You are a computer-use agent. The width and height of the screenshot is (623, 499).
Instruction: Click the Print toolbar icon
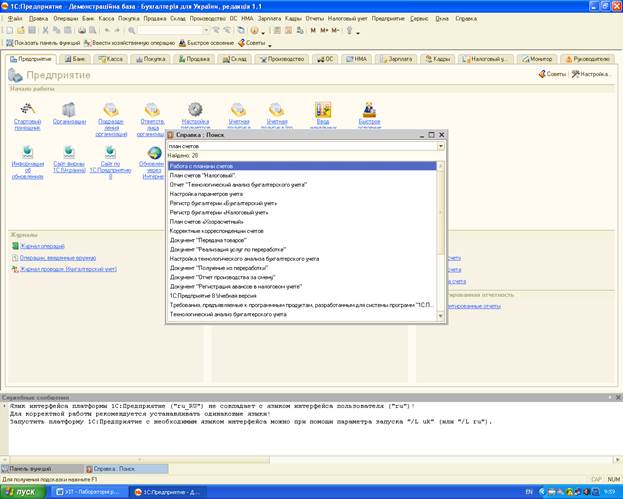82,30
